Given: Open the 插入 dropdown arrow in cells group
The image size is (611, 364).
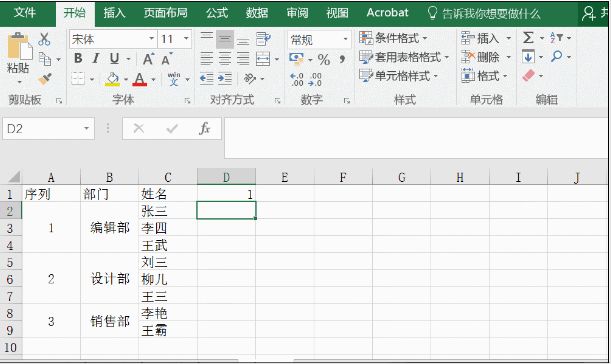Looking at the screenshot, I should (x=509, y=38).
